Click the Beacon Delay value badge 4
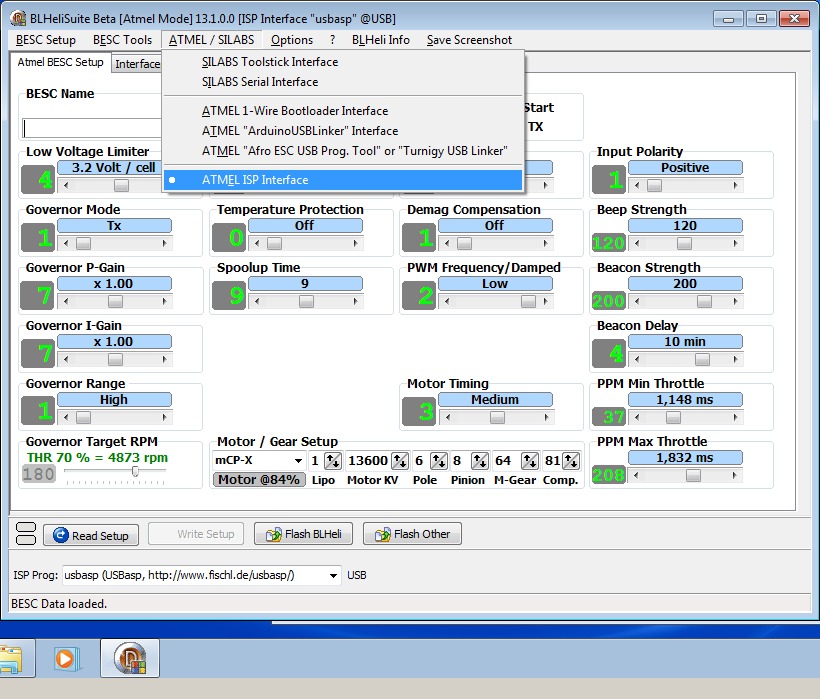 point(609,353)
